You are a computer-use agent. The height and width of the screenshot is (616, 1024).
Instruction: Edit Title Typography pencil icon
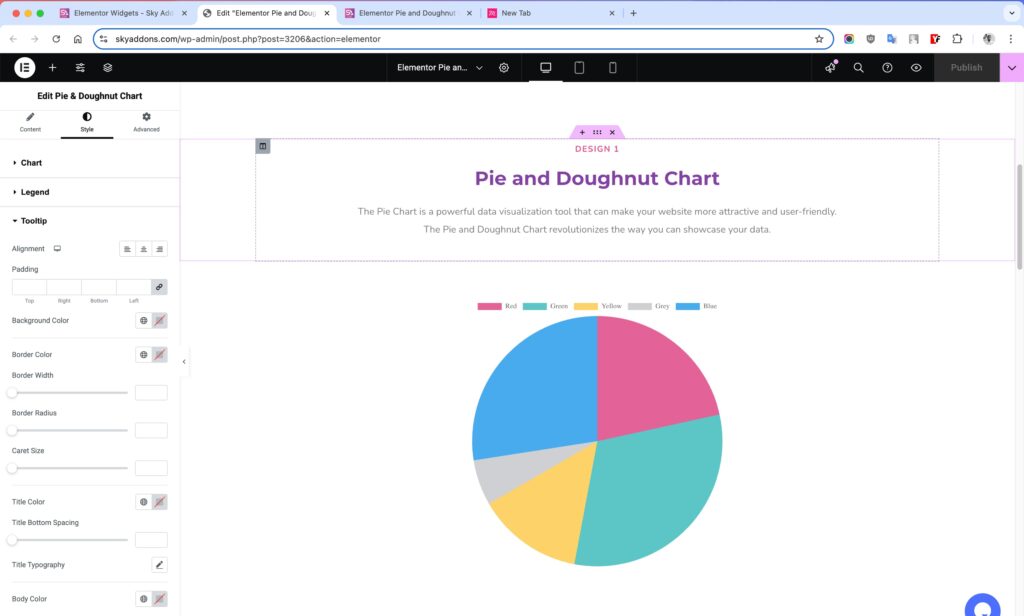(159, 565)
